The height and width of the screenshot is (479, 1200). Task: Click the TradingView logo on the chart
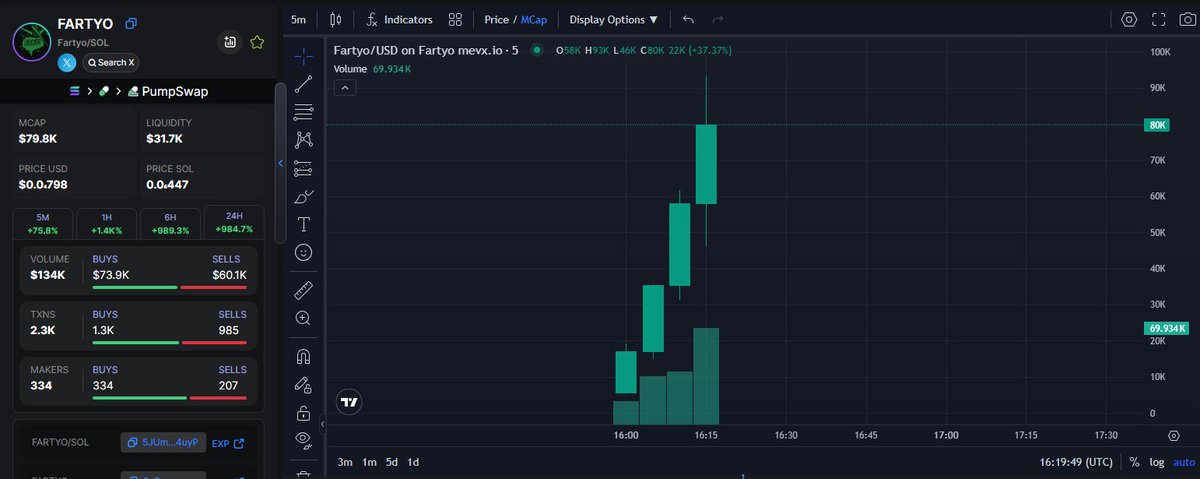point(349,402)
